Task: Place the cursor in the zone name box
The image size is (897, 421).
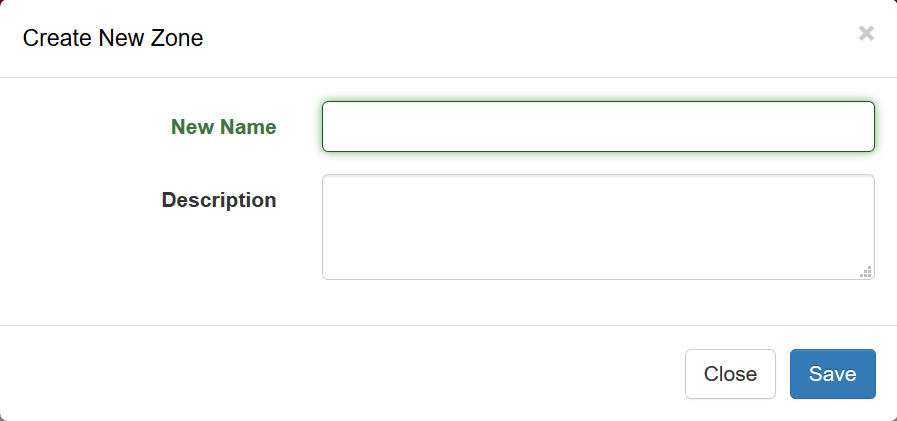Action: [x=598, y=127]
